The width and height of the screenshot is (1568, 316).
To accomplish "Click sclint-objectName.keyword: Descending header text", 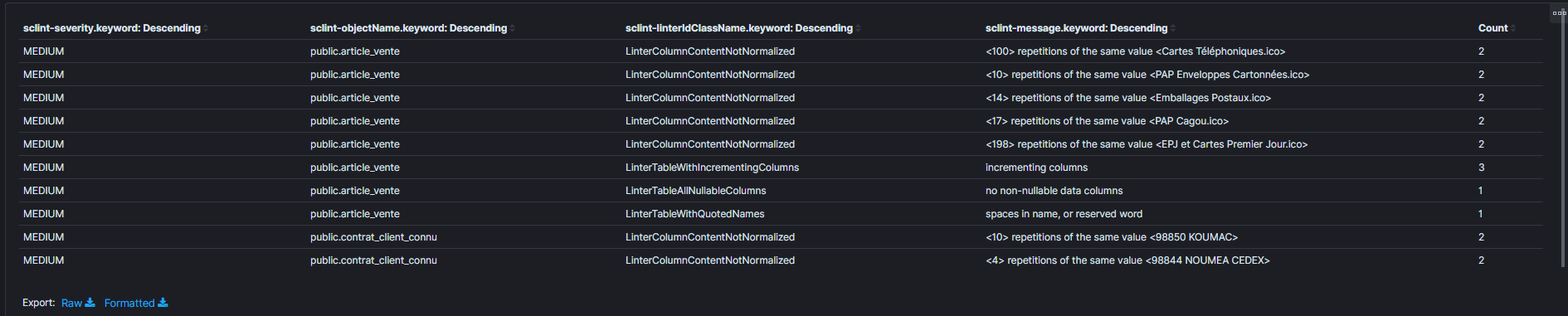I will coord(408,28).
